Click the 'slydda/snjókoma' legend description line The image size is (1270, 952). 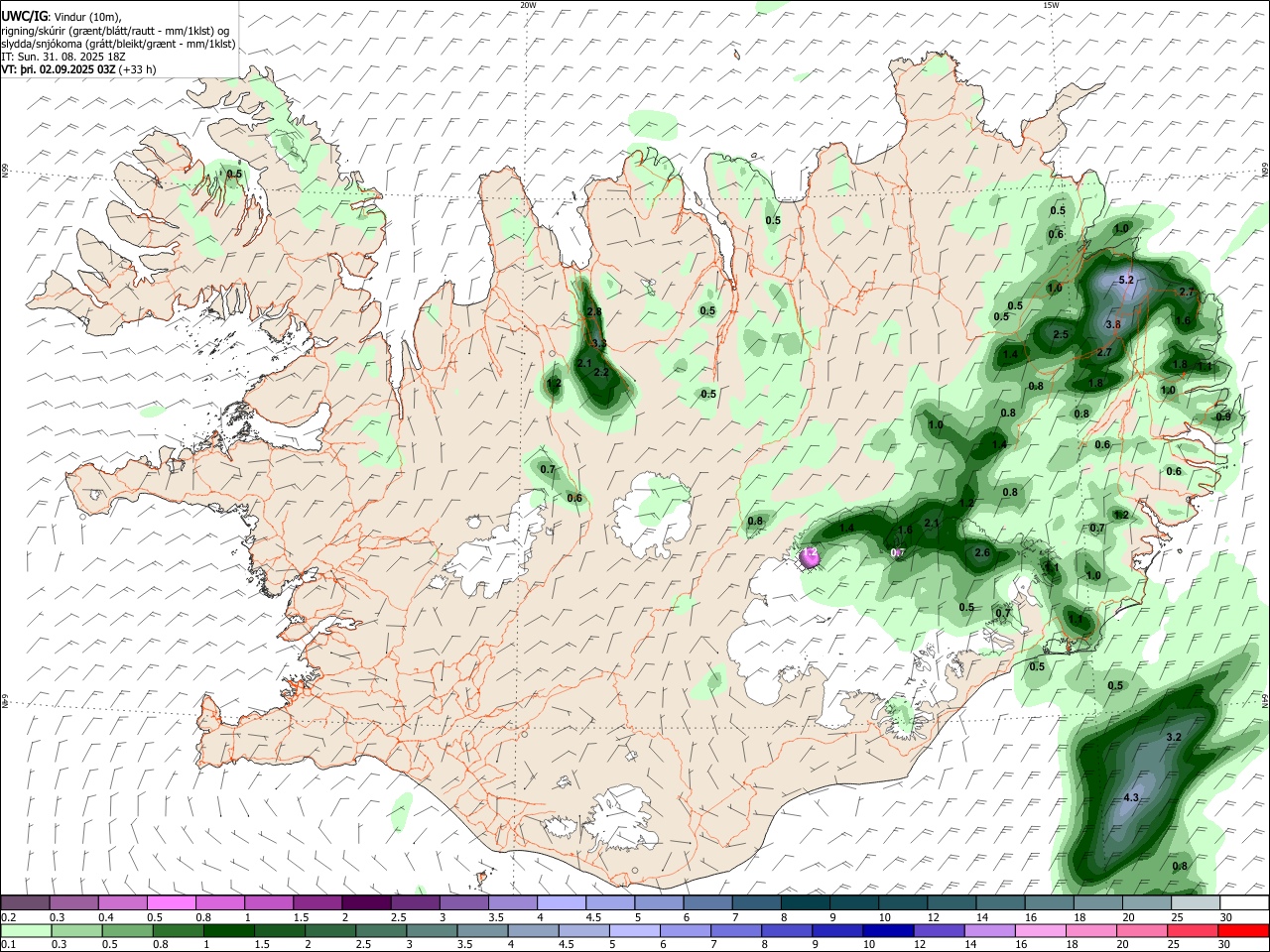(118, 43)
